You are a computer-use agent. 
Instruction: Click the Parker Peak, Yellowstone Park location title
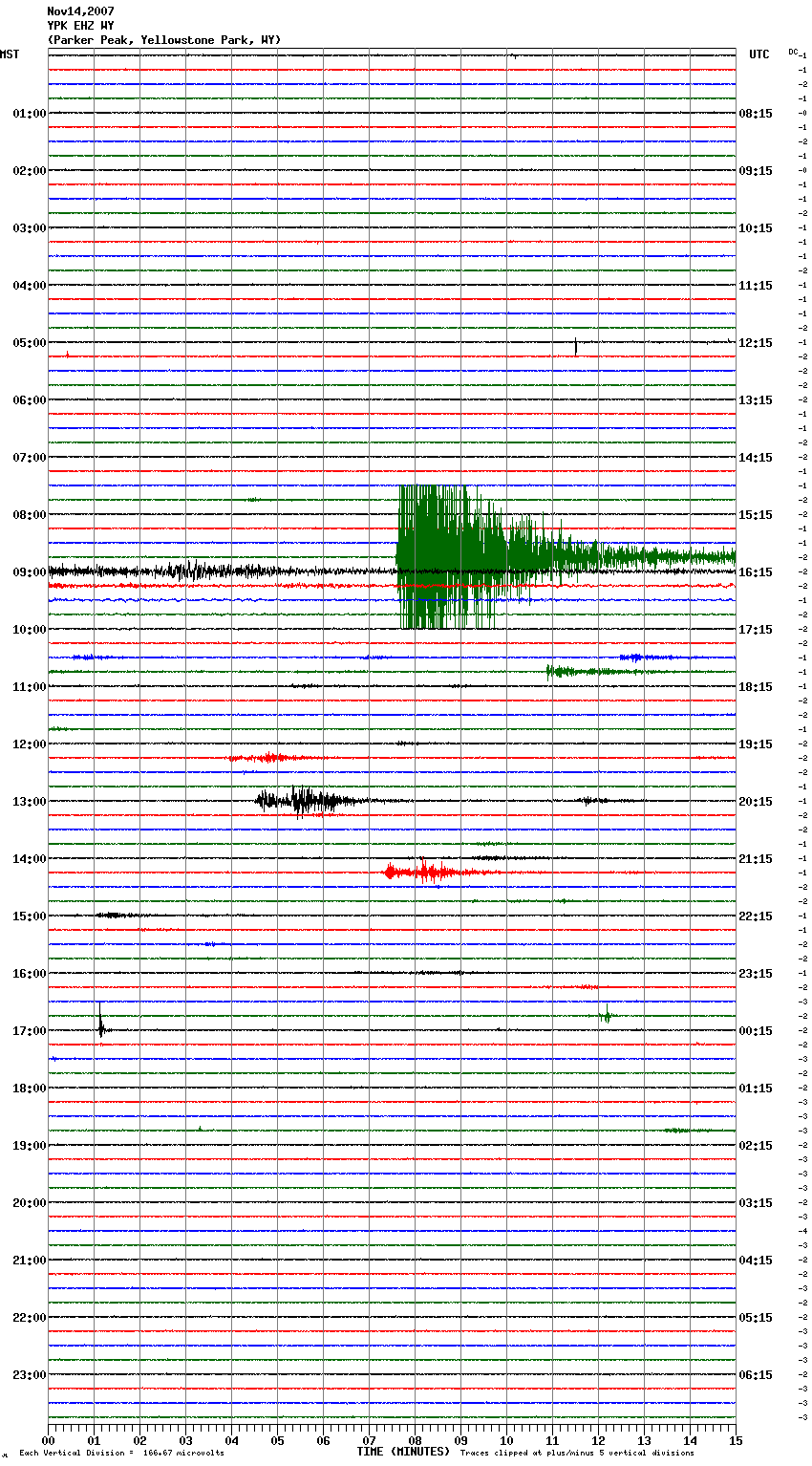(164, 40)
